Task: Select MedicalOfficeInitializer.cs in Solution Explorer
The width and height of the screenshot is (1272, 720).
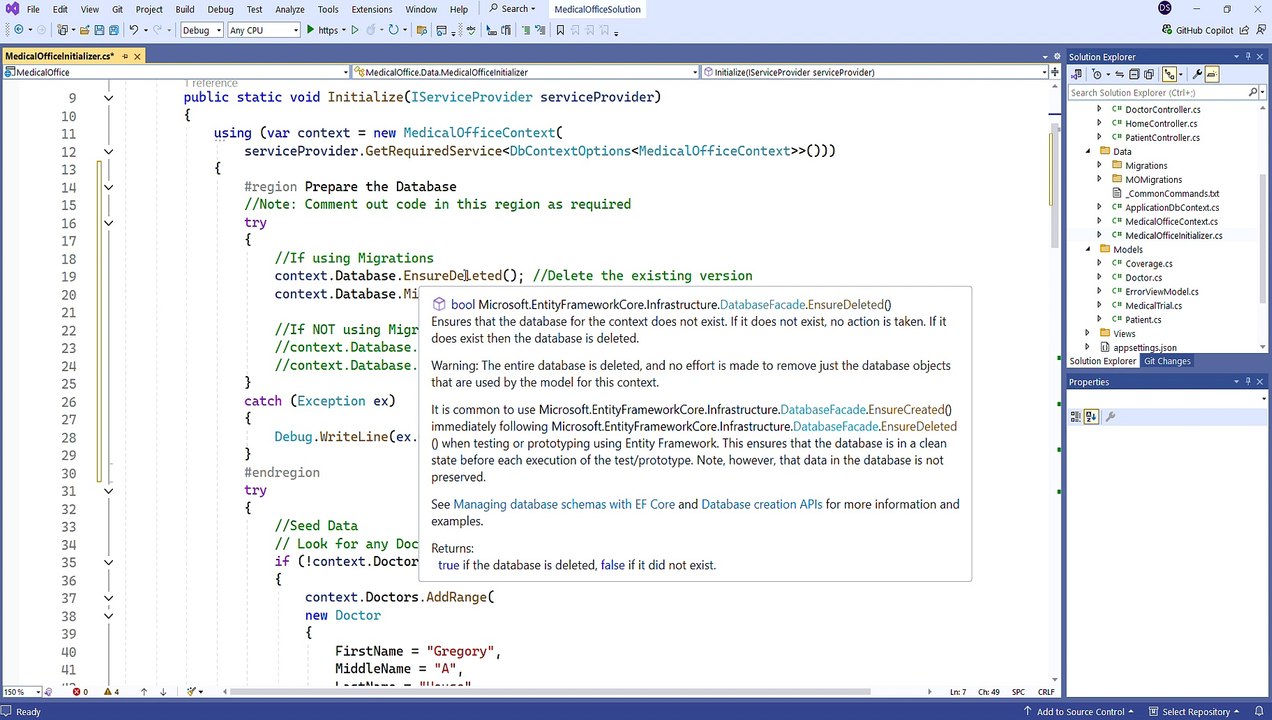Action: (x=1174, y=235)
